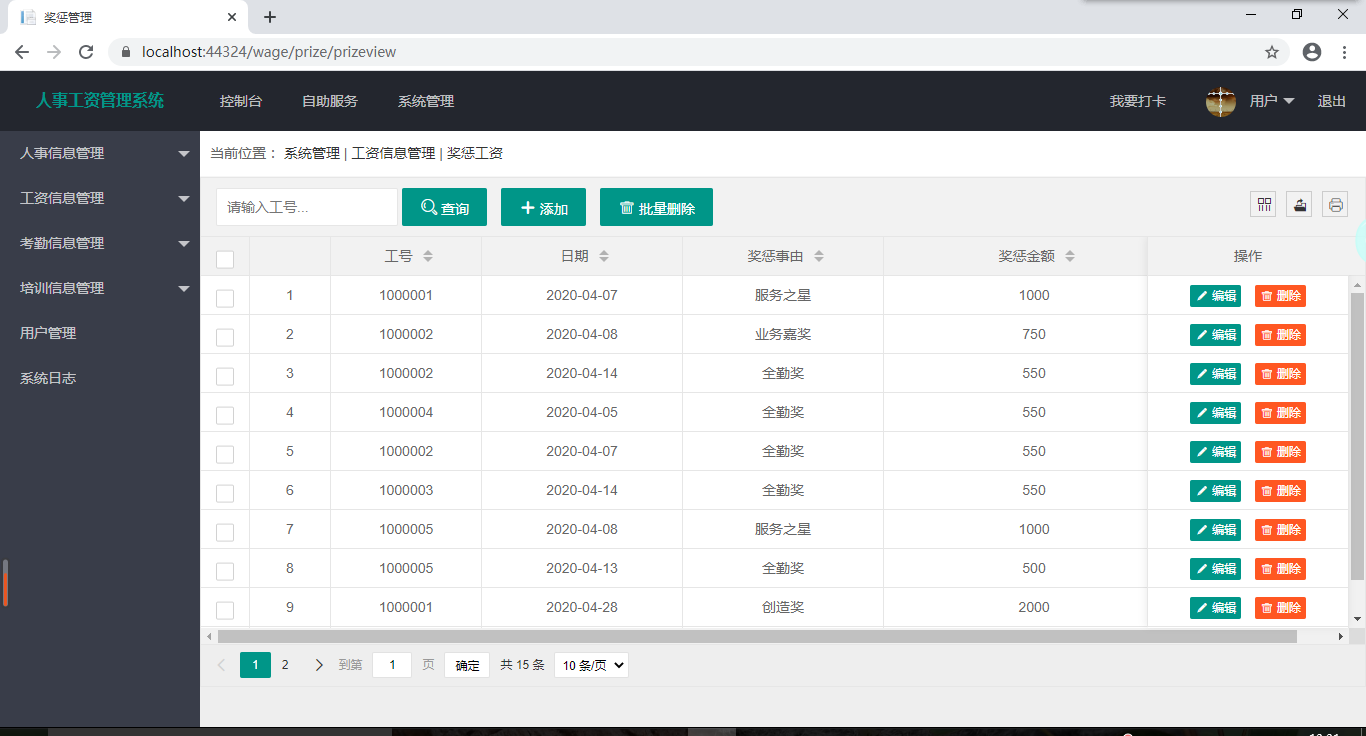This screenshot has height=736, width=1366.
Task: Check the checkbox for row 3
Action: click(x=225, y=376)
